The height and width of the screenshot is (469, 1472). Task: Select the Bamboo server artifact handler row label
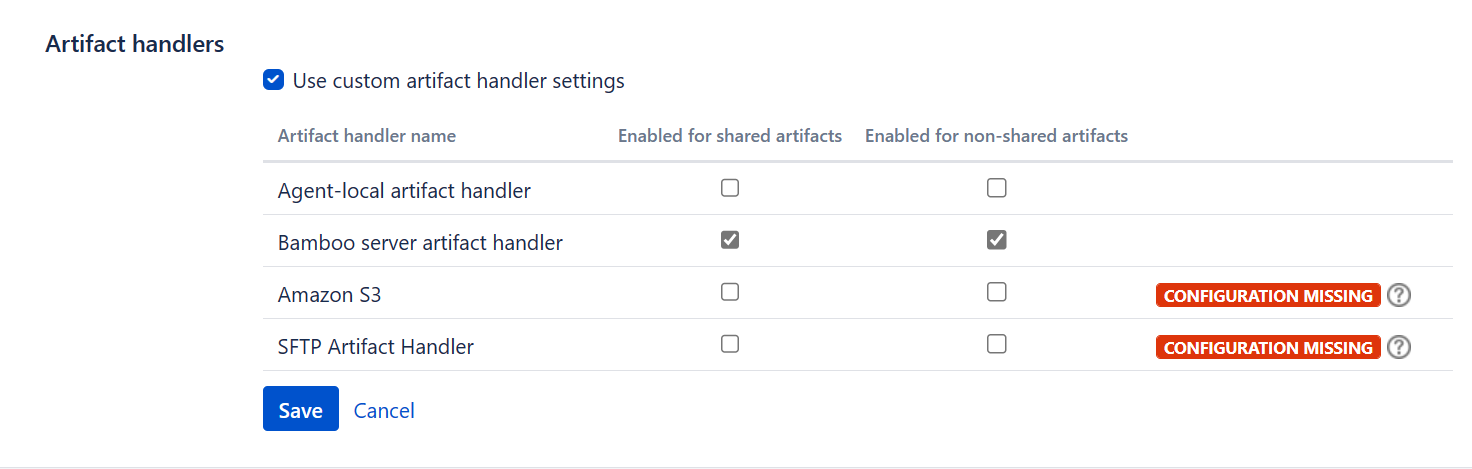coord(420,242)
